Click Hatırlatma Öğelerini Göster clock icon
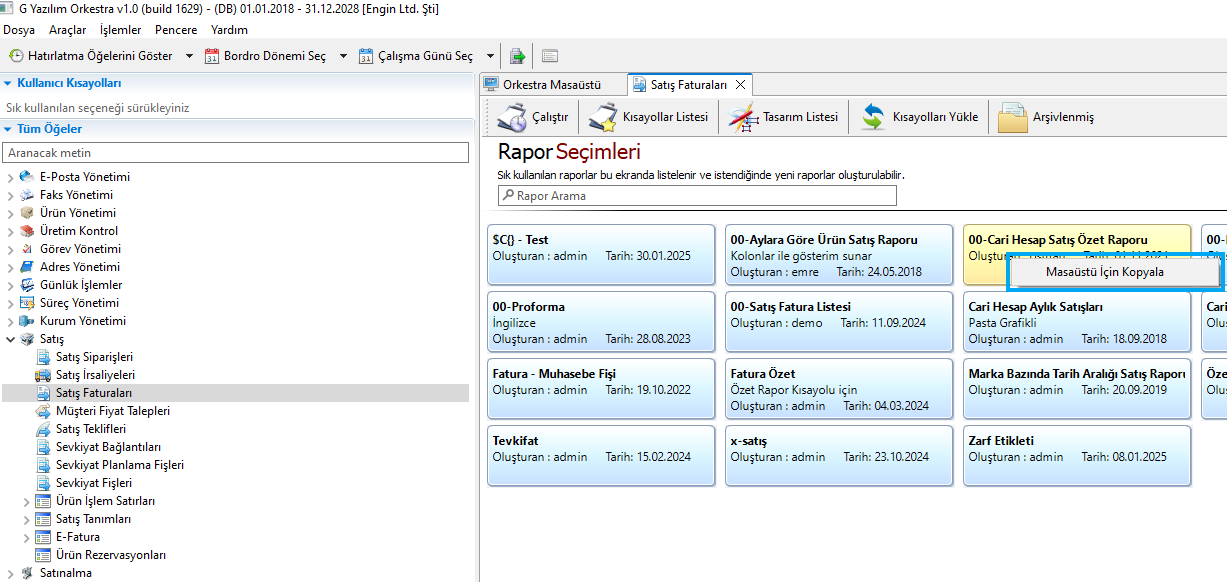The width and height of the screenshot is (1227, 582). [x=16, y=56]
